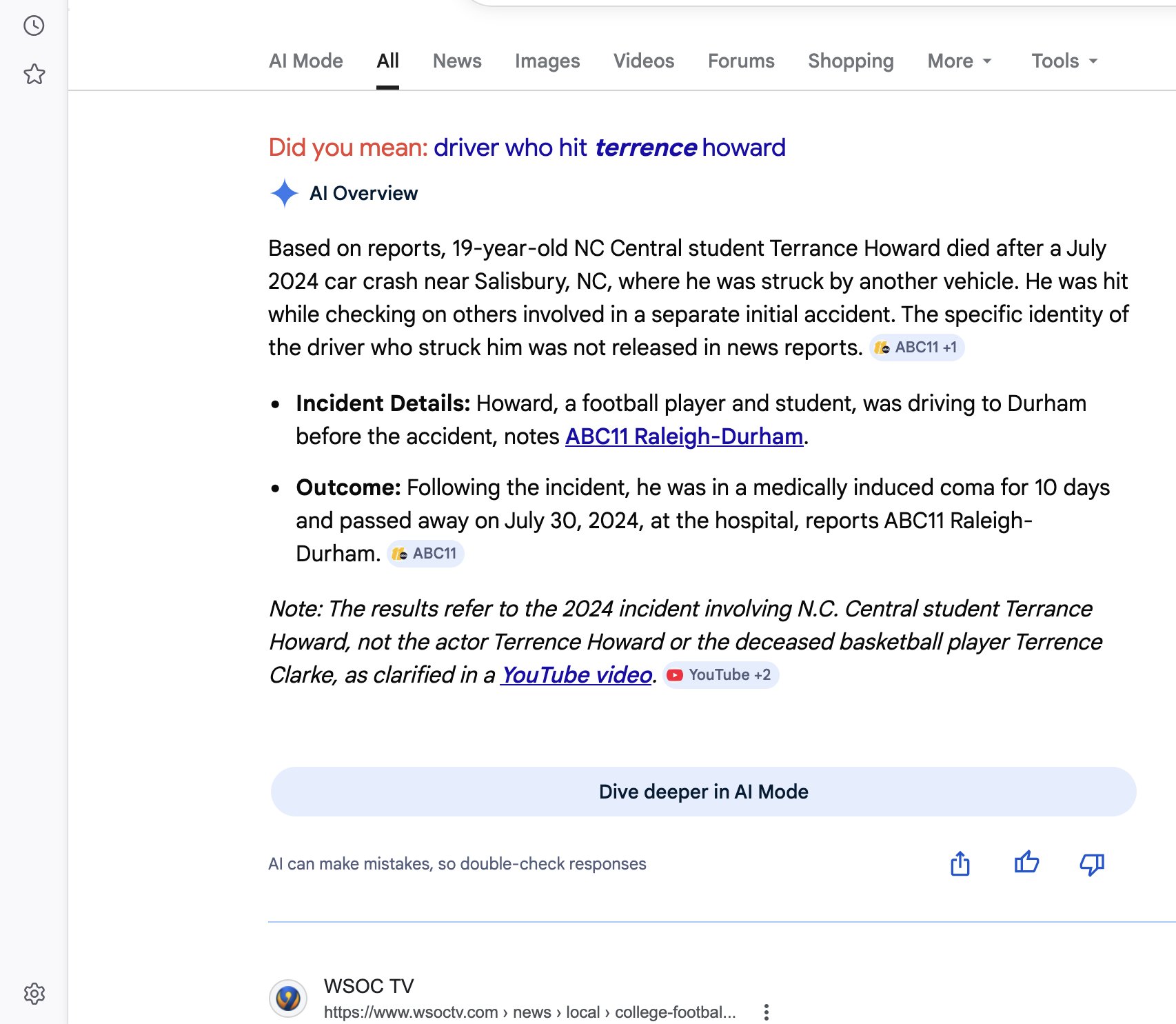
Task: Click the WSOC TV site favicon
Action: coord(287,998)
